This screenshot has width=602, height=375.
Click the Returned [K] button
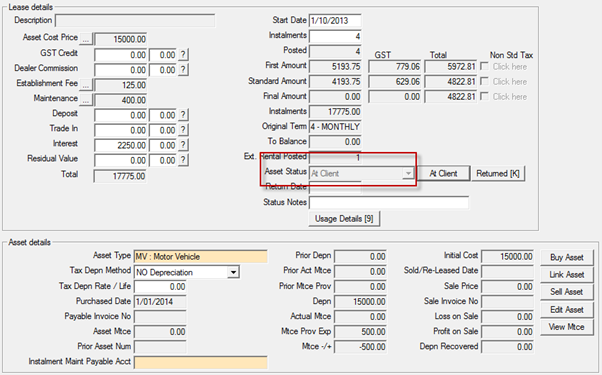click(498, 173)
